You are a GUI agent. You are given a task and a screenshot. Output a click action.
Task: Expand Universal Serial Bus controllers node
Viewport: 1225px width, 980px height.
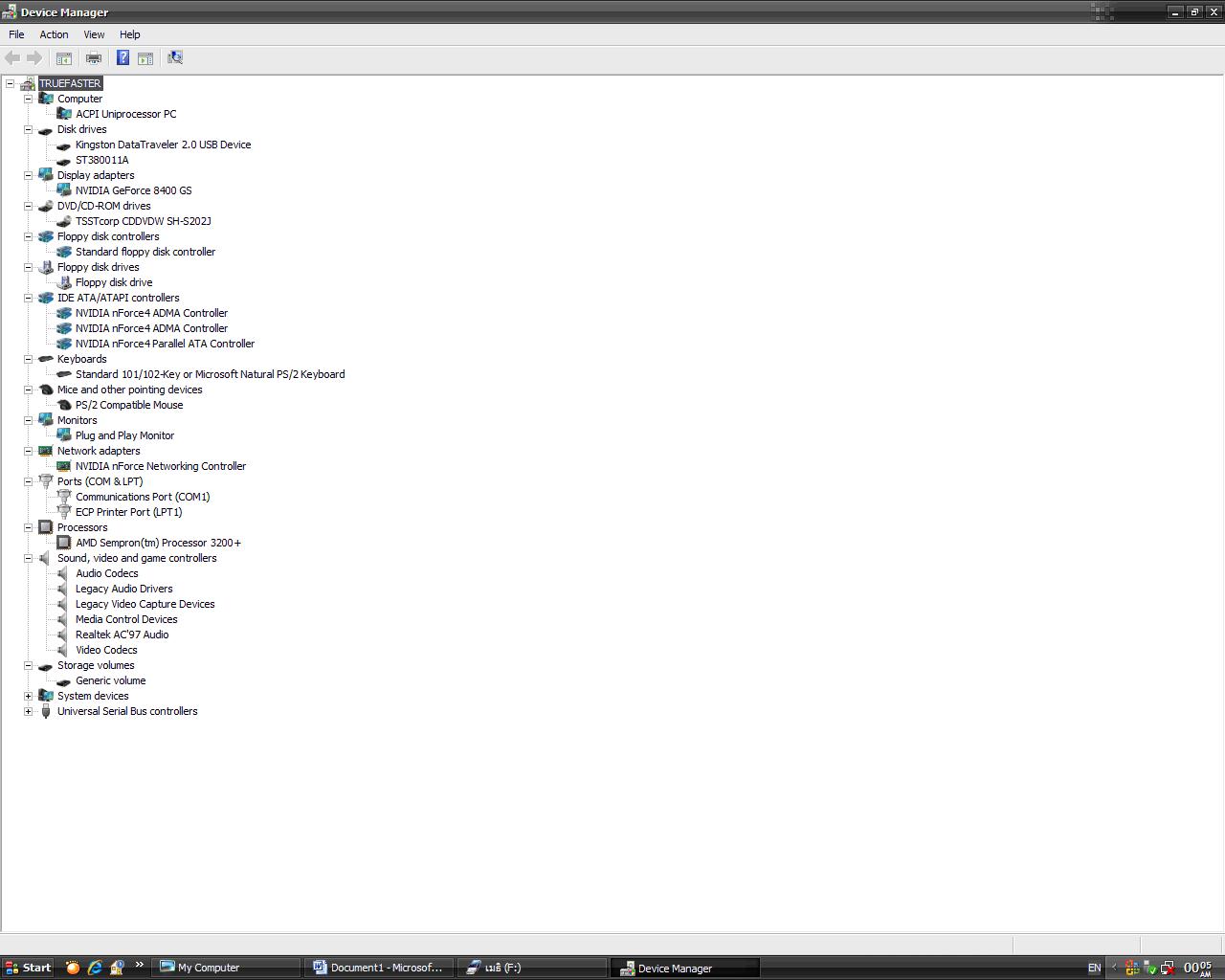coord(29,711)
